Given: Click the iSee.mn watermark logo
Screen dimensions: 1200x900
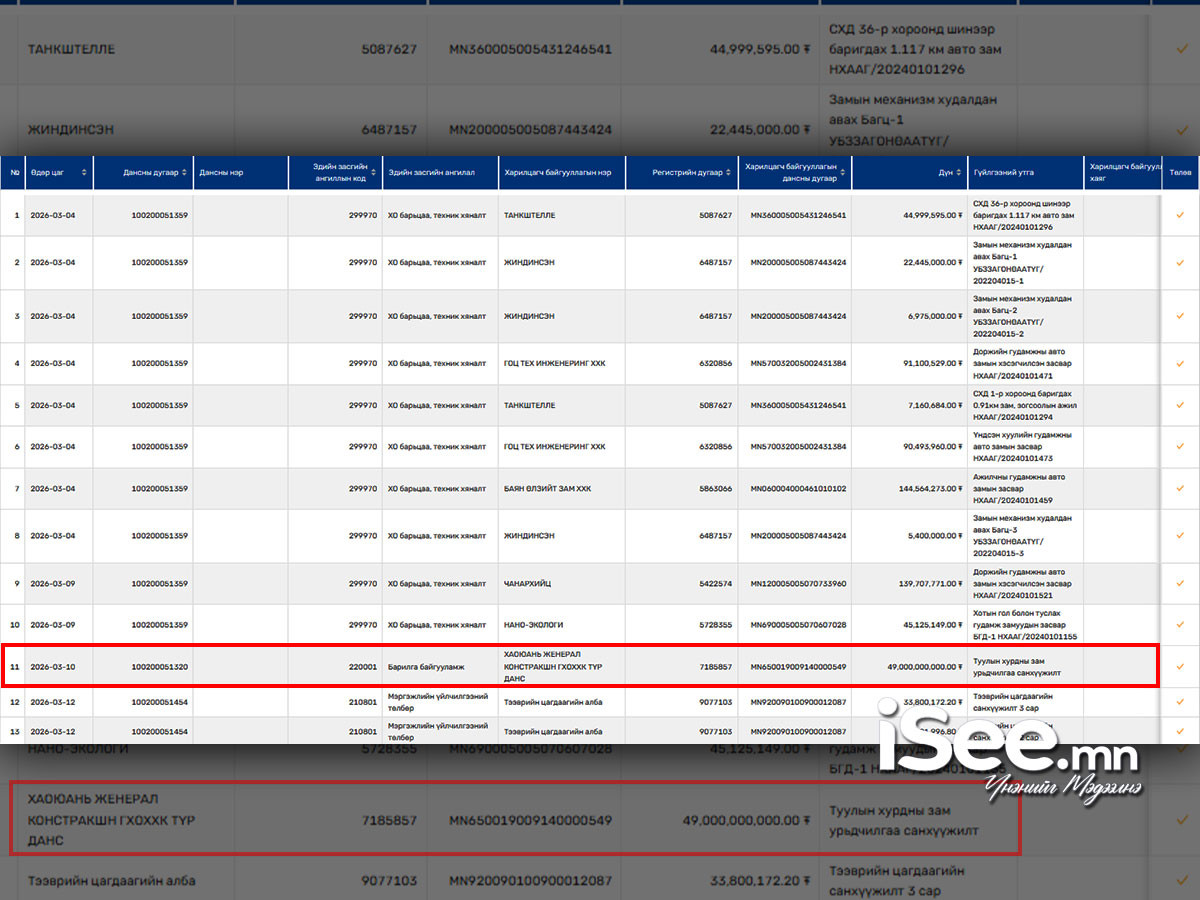Looking at the screenshot, I should (1010, 746).
